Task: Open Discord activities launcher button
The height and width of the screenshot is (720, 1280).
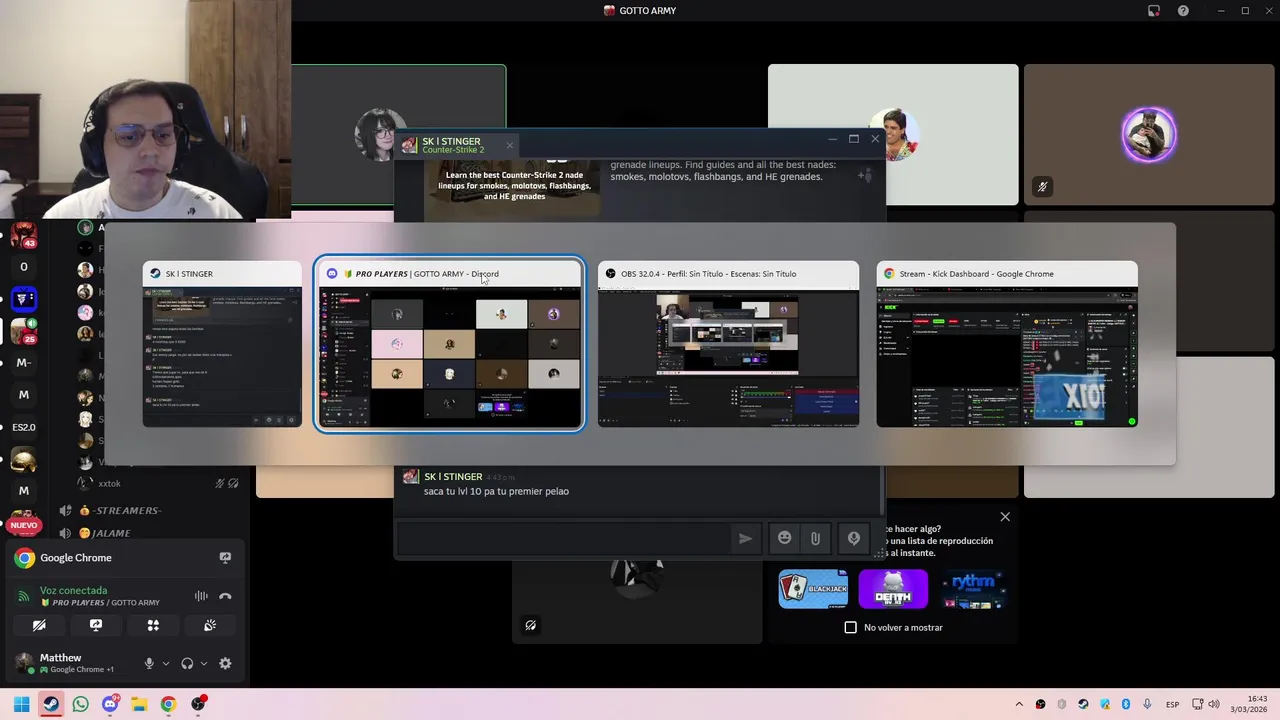Action: 153,625
